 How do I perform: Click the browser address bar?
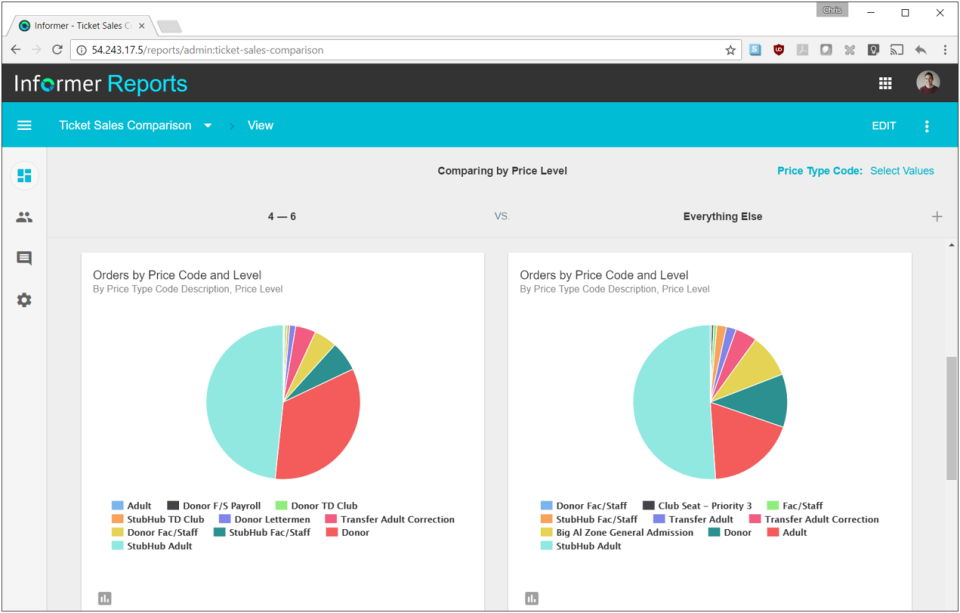[x=404, y=50]
